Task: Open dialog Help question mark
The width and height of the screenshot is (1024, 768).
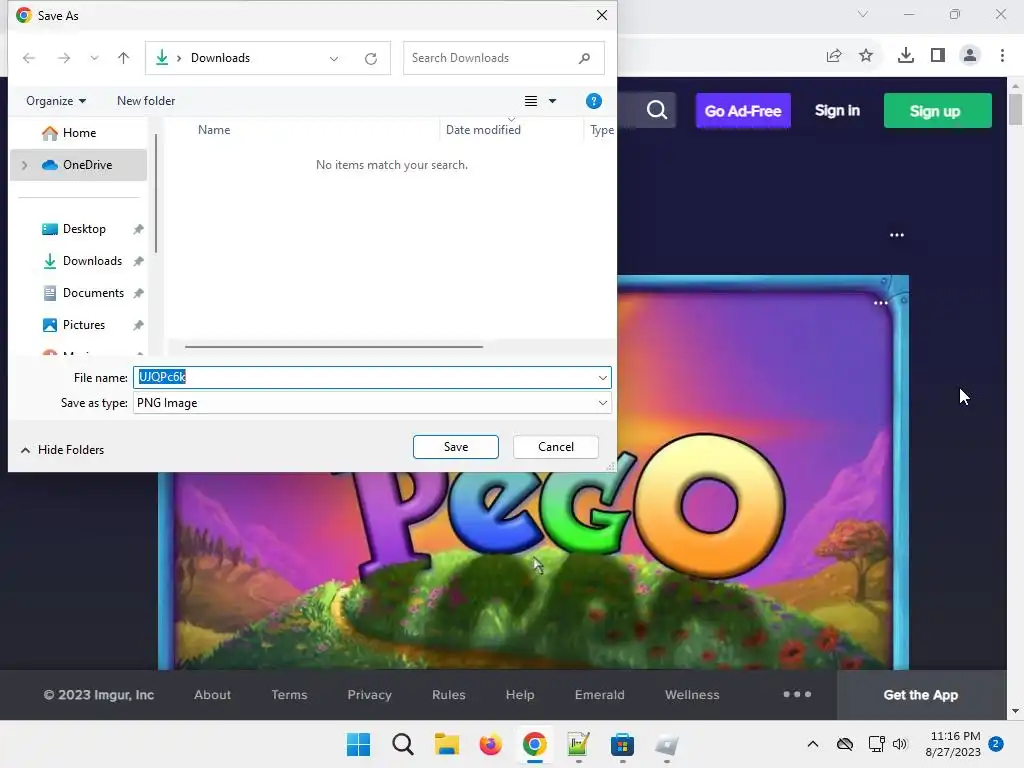Action: click(x=594, y=101)
